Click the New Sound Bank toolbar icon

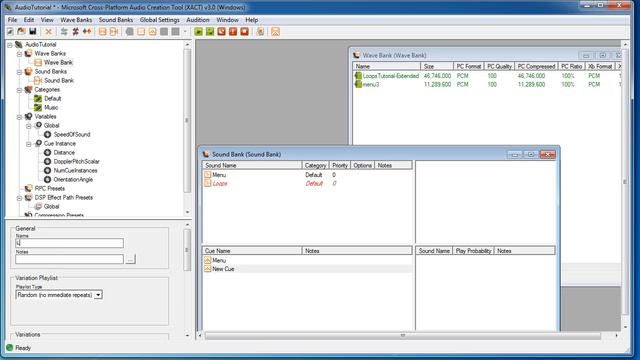[x=114, y=31]
